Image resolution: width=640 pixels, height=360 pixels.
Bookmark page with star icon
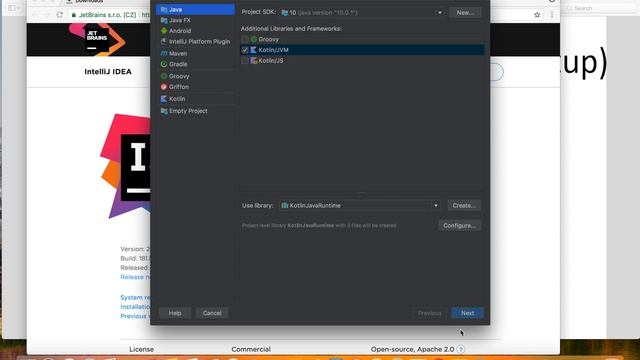(x=537, y=15)
